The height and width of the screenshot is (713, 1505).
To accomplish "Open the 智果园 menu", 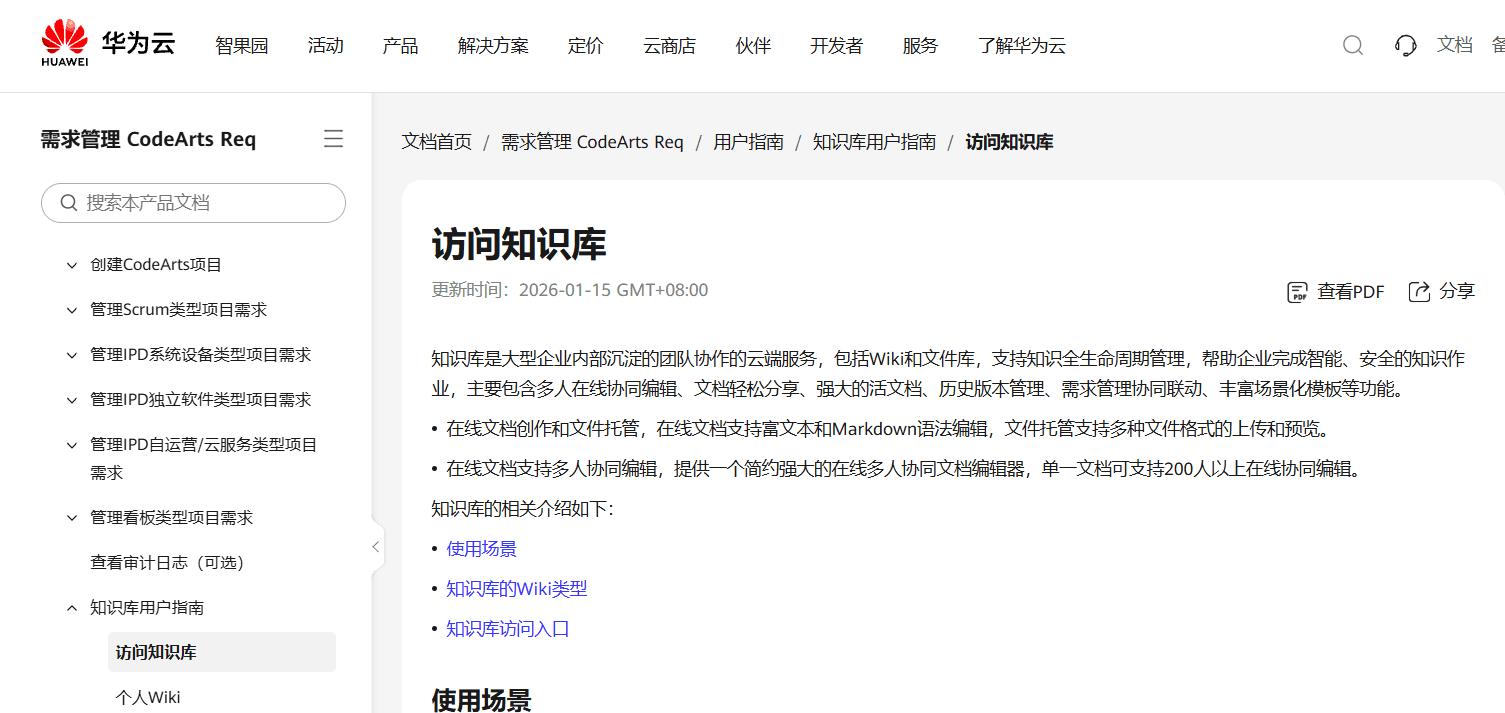I will tap(242, 45).
